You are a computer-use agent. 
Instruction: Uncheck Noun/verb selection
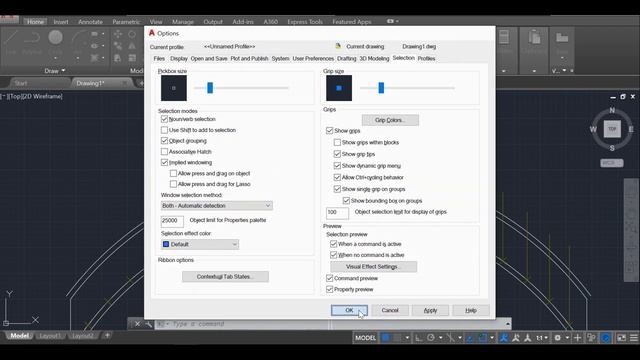pos(164,119)
